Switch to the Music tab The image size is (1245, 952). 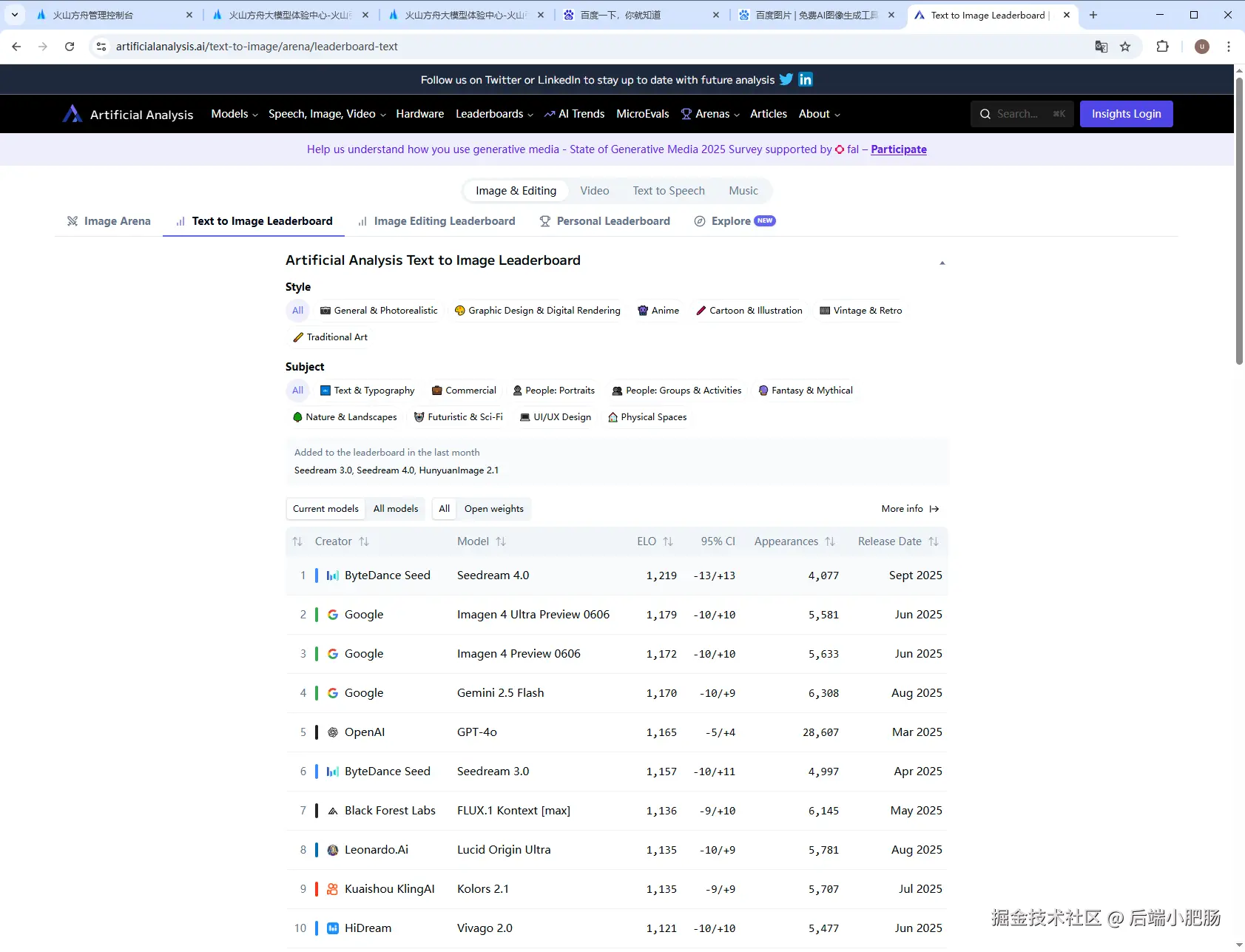(743, 191)
